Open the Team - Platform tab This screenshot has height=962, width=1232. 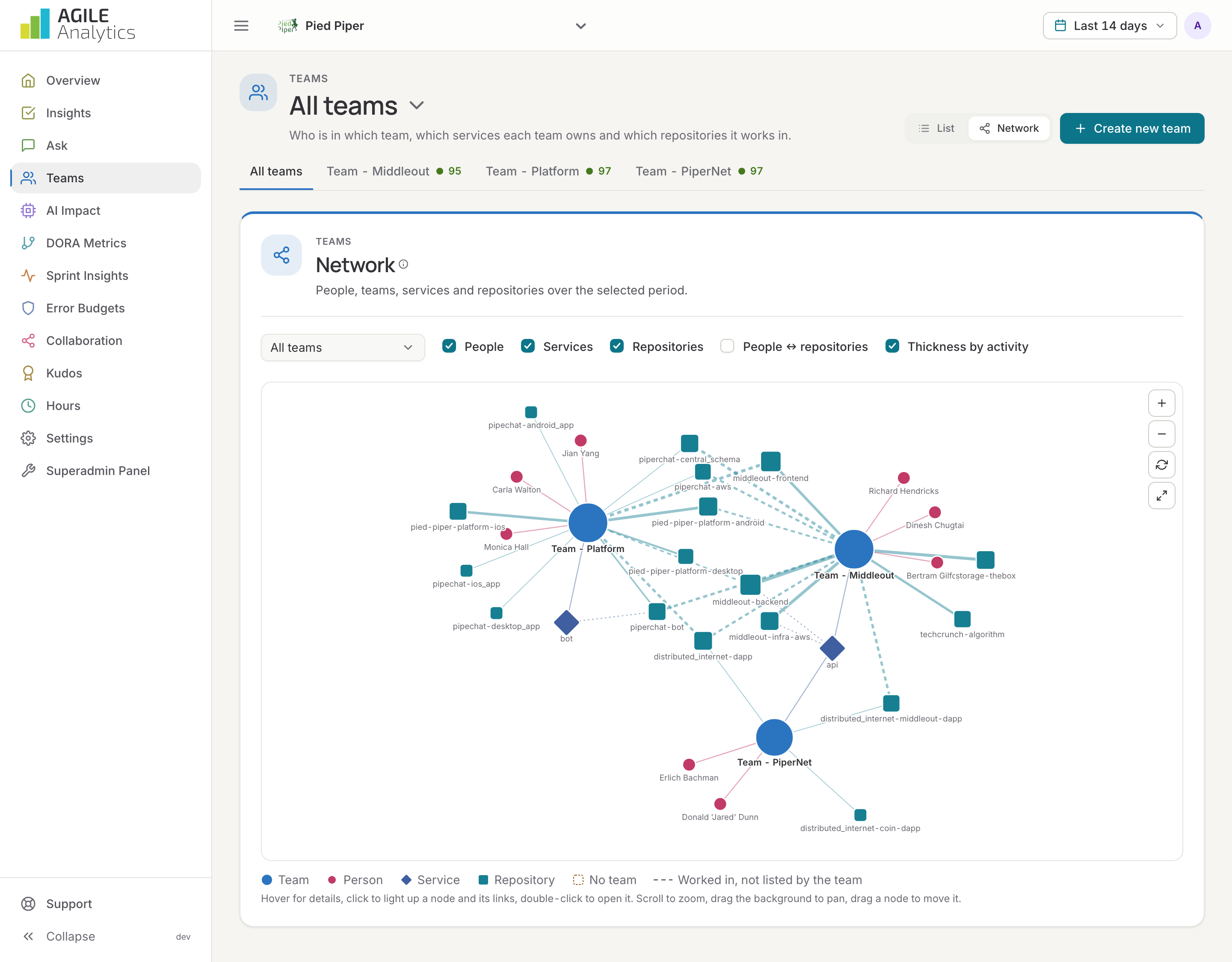coord(548,171)
